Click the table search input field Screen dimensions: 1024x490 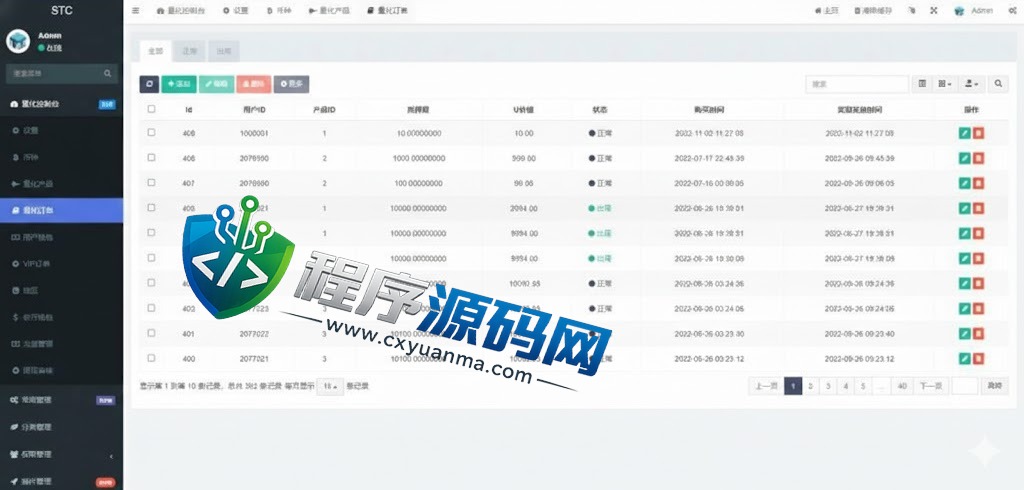coord(857,84)
